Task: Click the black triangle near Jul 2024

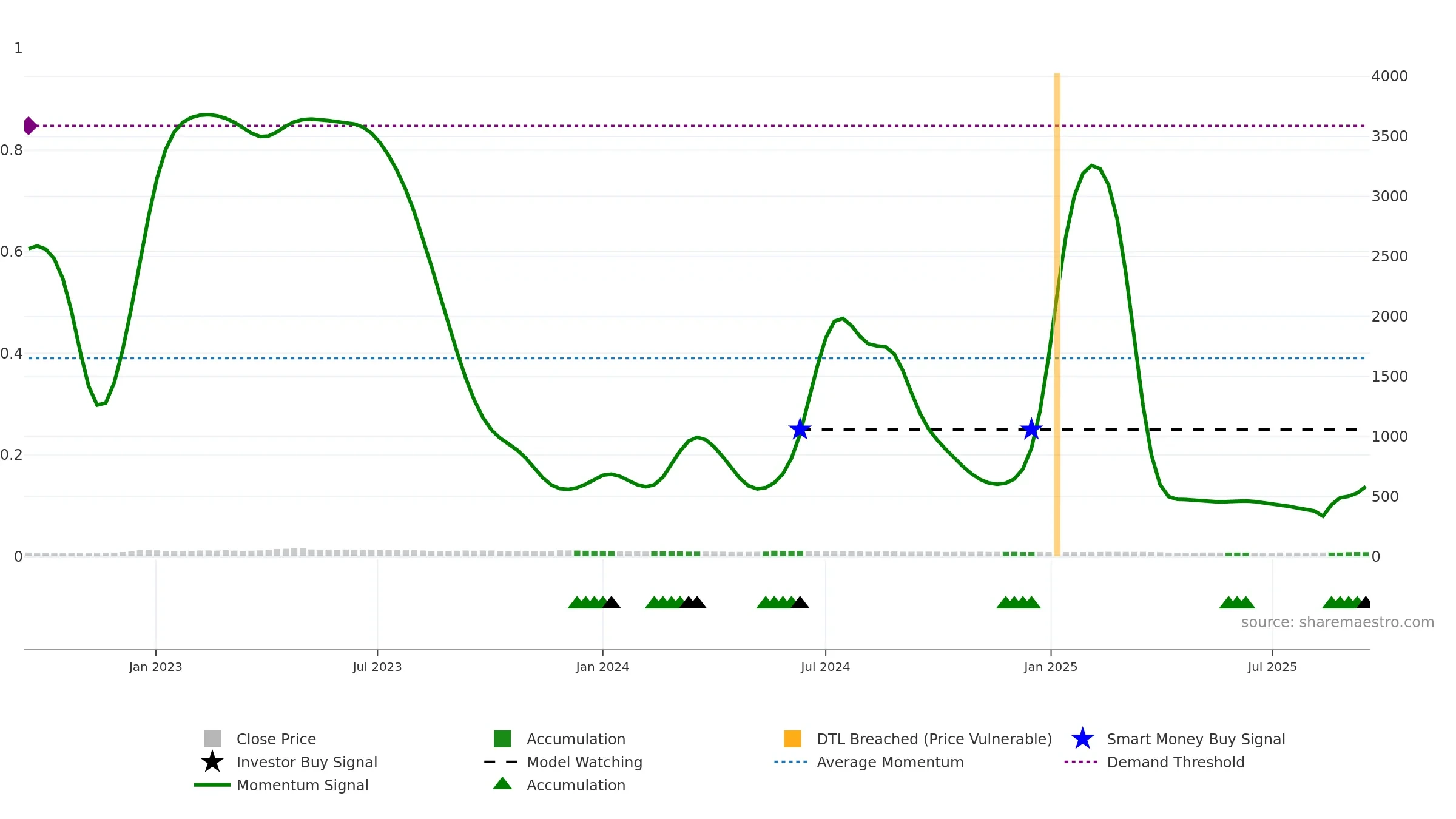Action: point(800,602)
